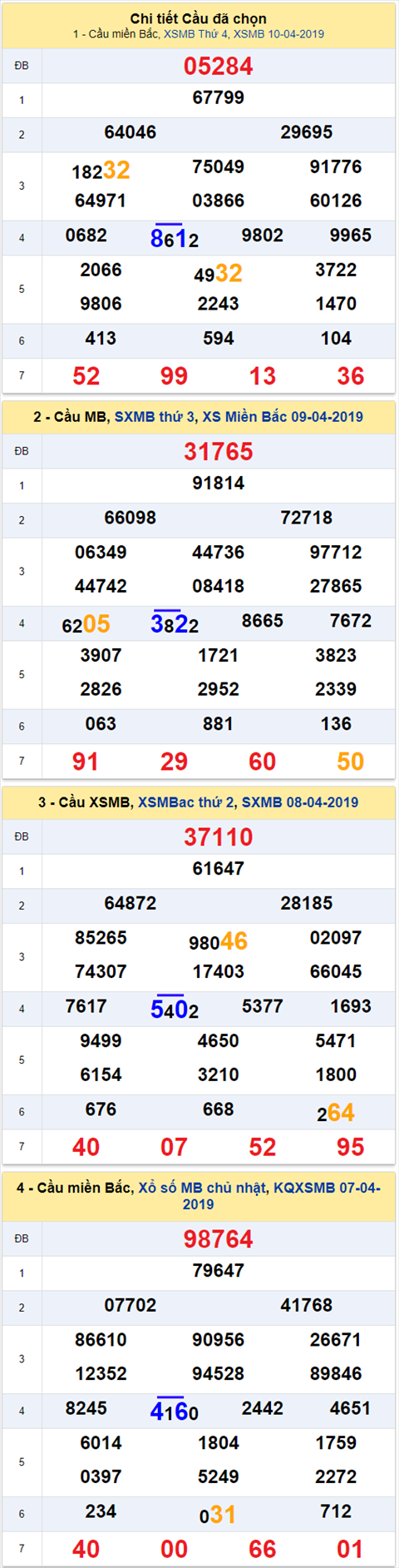Screen dimensions: 399x1568
Task: Select fifth prize number 2952
Action: (219, 689)
